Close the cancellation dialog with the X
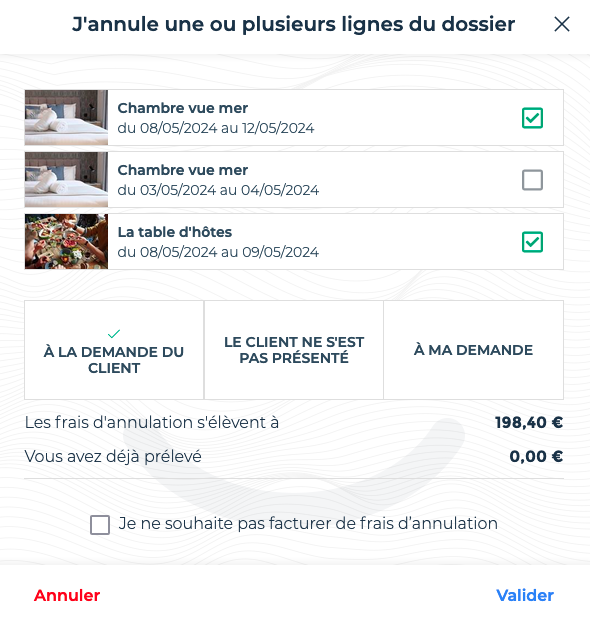The image size is (590, 620). click(562, 24)
